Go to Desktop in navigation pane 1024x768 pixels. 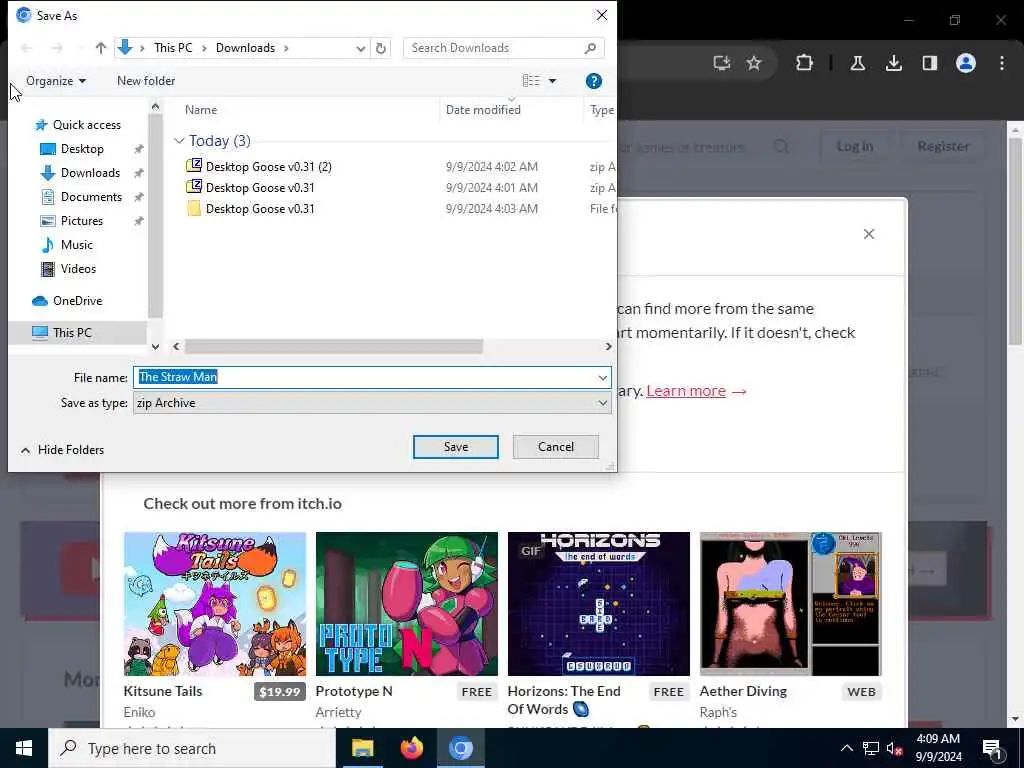82,149
